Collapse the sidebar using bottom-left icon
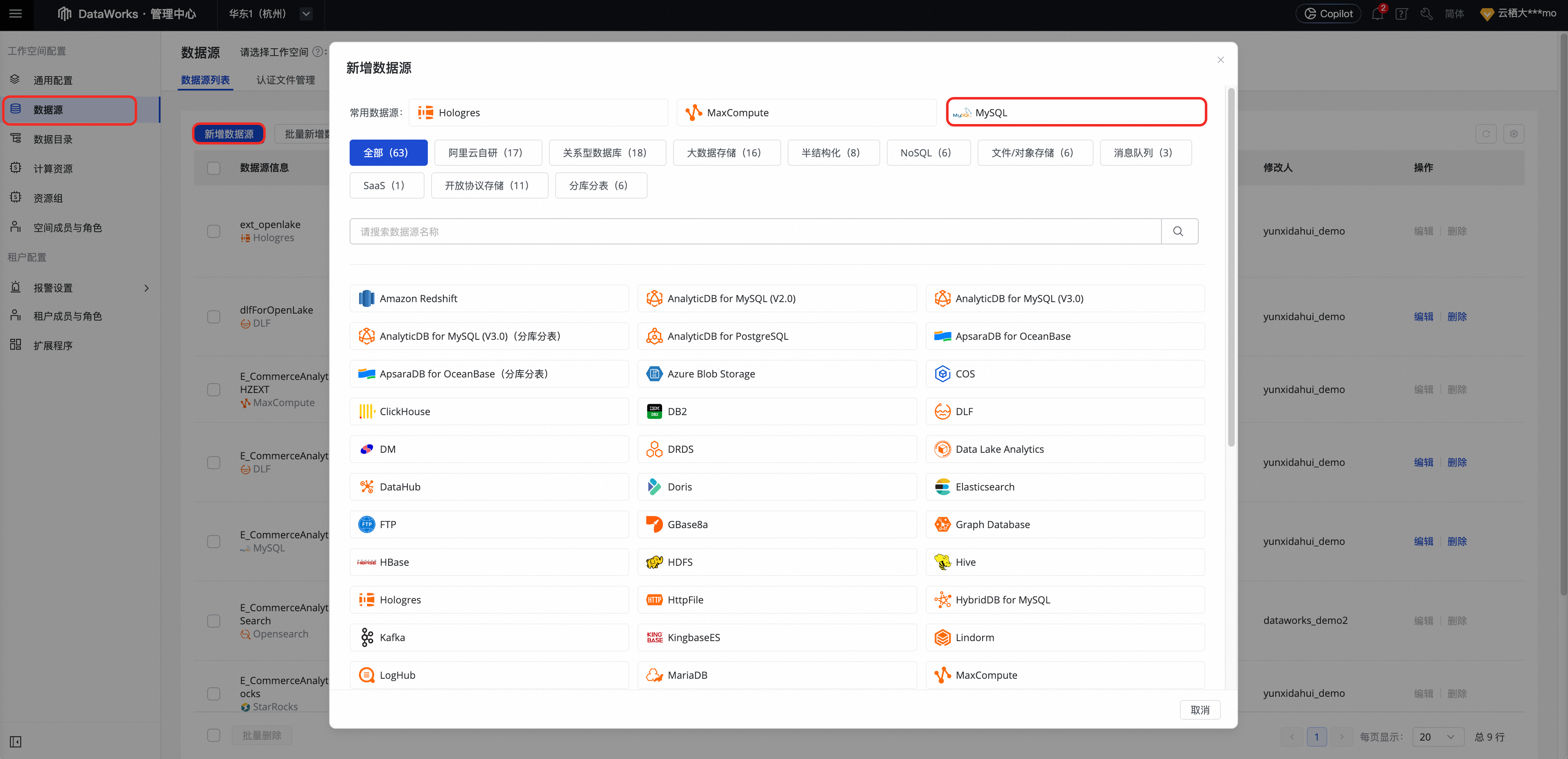This screenshot has width=1568, height=759. click(x=16, y=741)
